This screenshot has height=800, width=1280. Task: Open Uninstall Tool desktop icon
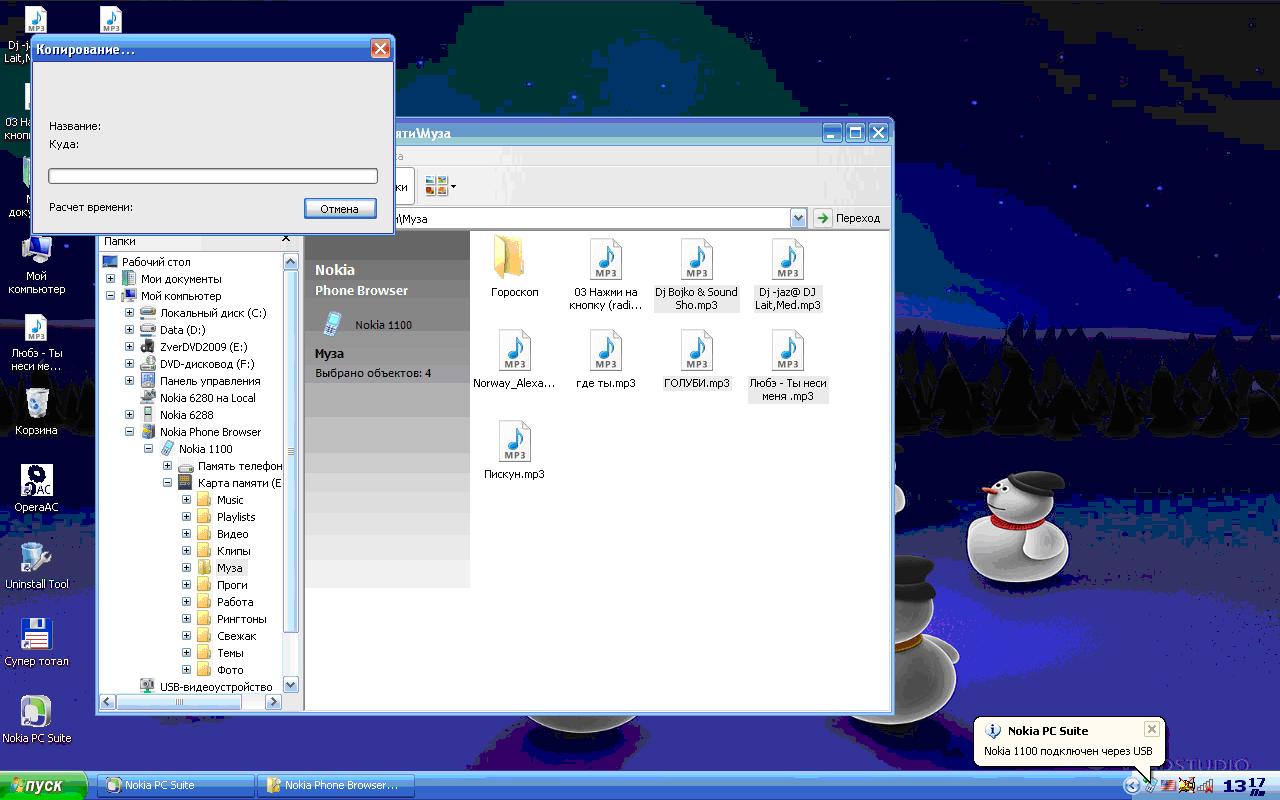[36, 560]
